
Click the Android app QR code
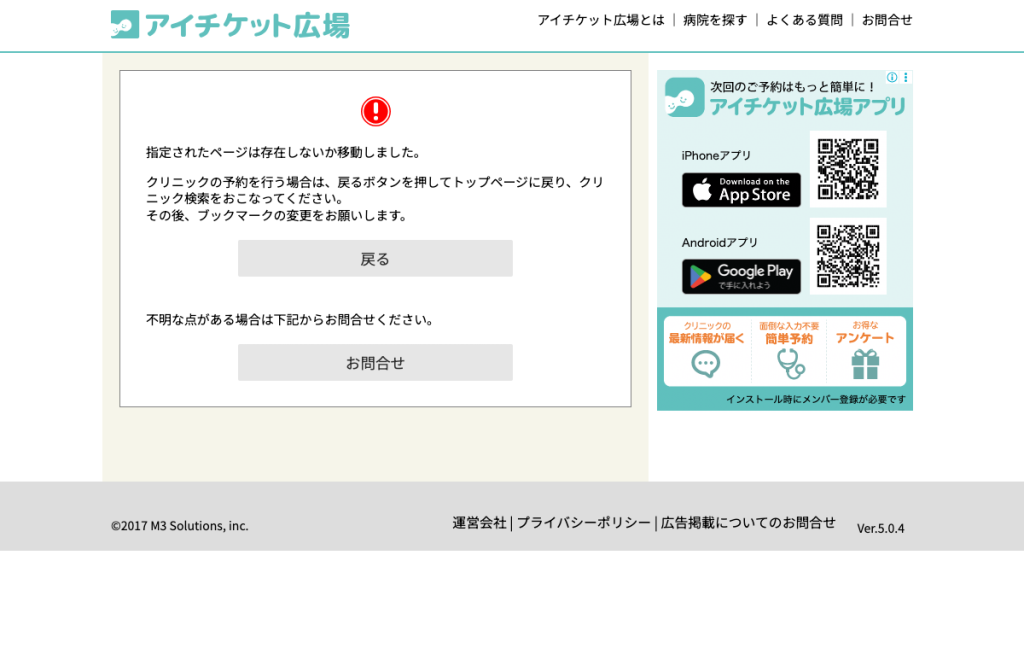click(x=848, y=256)
